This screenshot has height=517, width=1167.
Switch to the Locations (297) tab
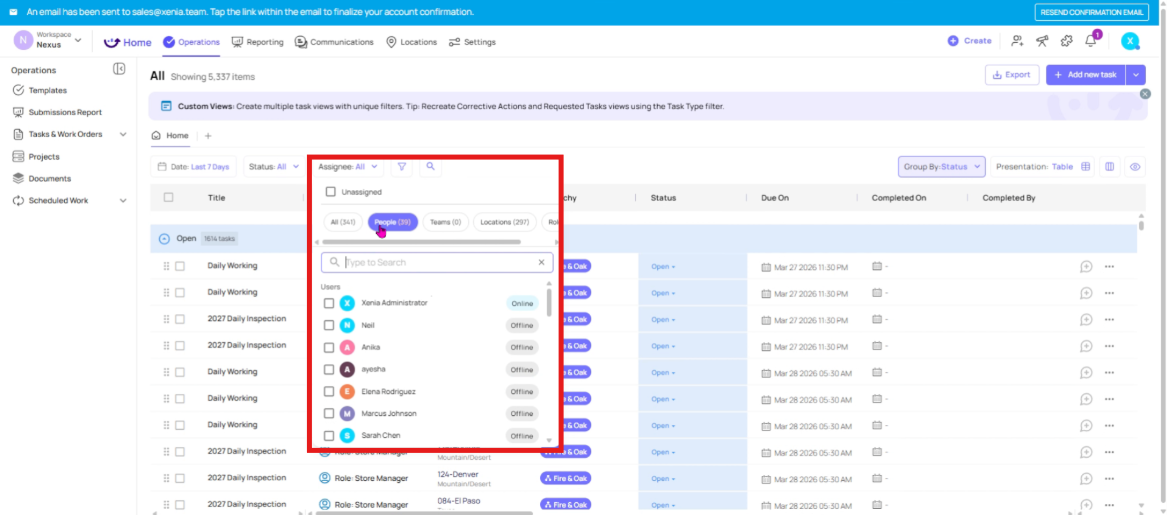tap(504, 222)
